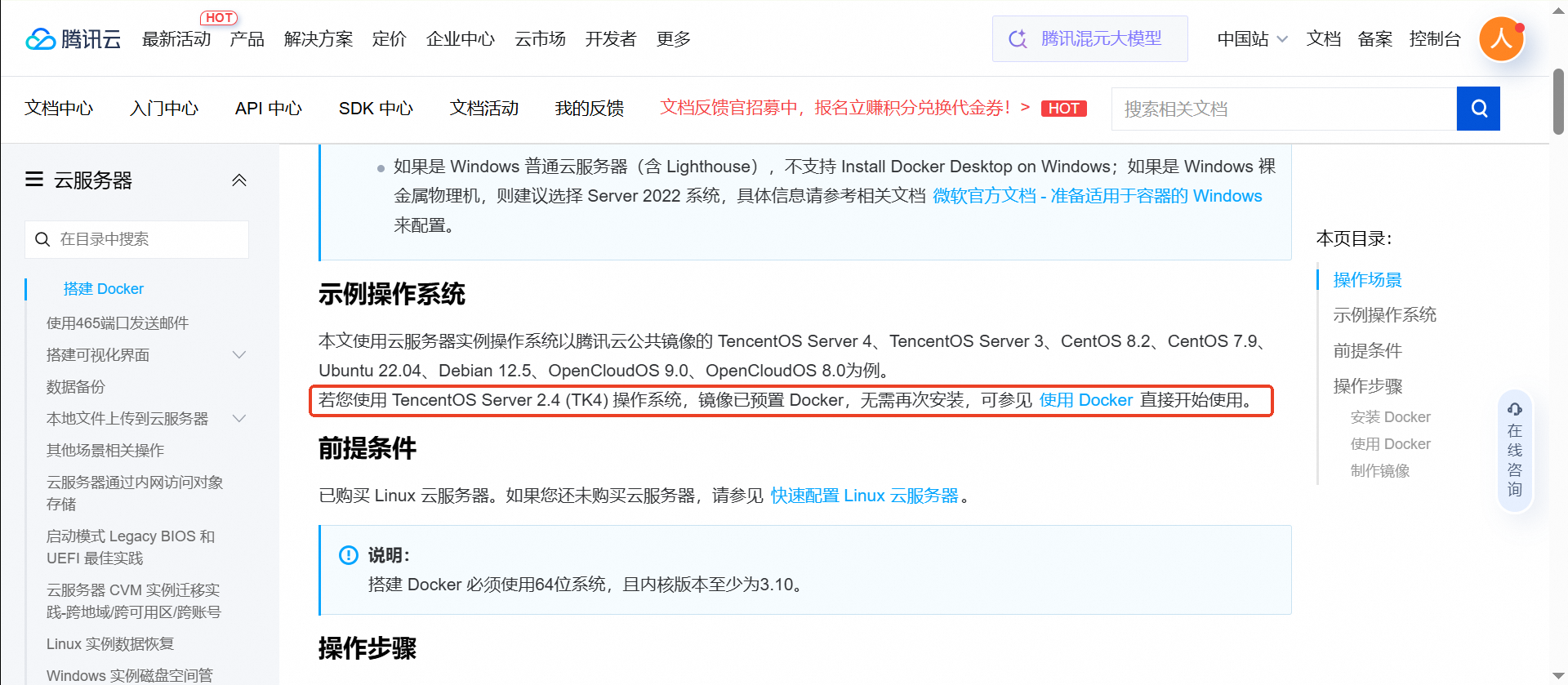Viewport: 1568px width, 685px height.
Task: Open 云服务器 CVM 实例迁移实践 sidebar item
Action: 134,601
